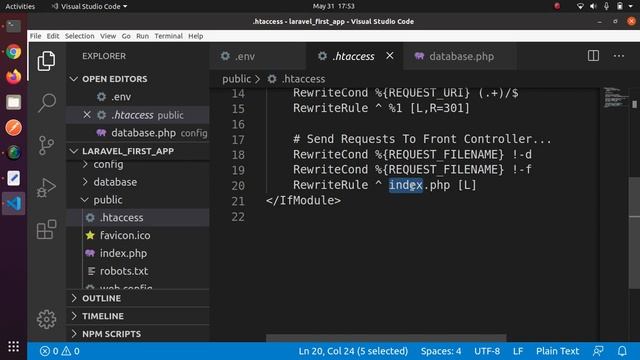Open notifications bell in status bar
Image resolution: width=640 pixels, height=360 pixels.
pyautogui.click(x=622, y=351)
